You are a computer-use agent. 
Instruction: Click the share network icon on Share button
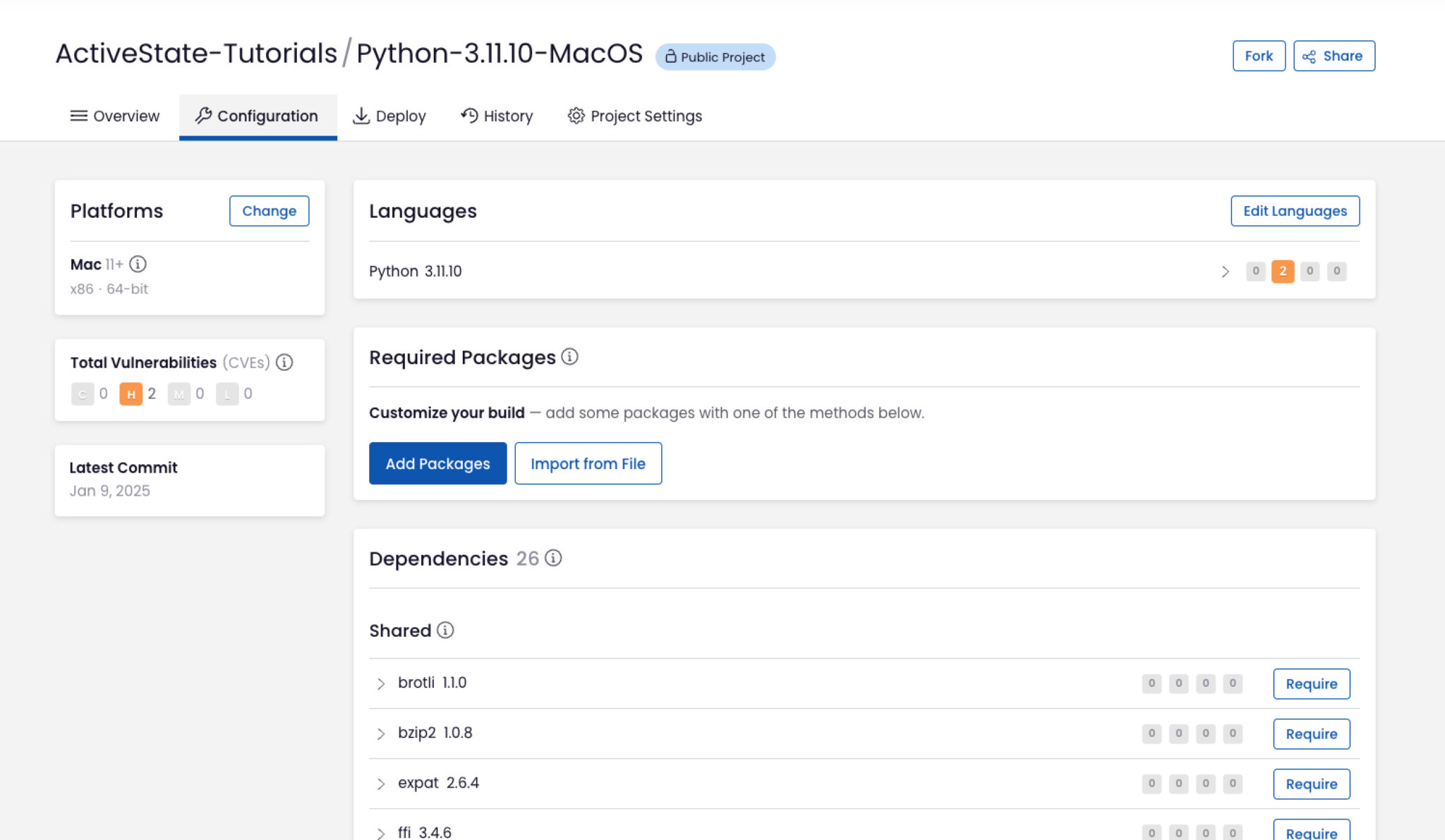[x=1310, y=56]
